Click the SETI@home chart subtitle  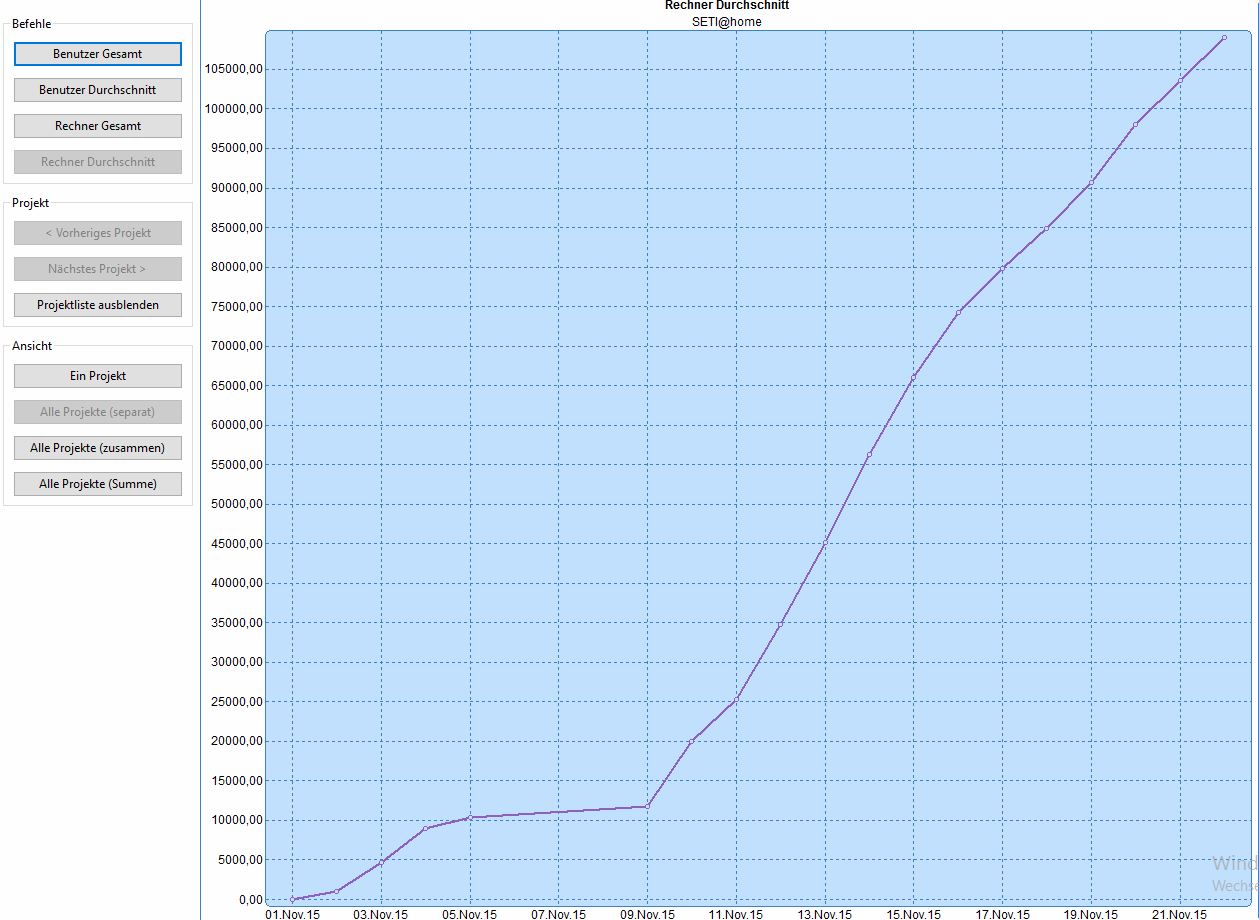click(726, 22)
